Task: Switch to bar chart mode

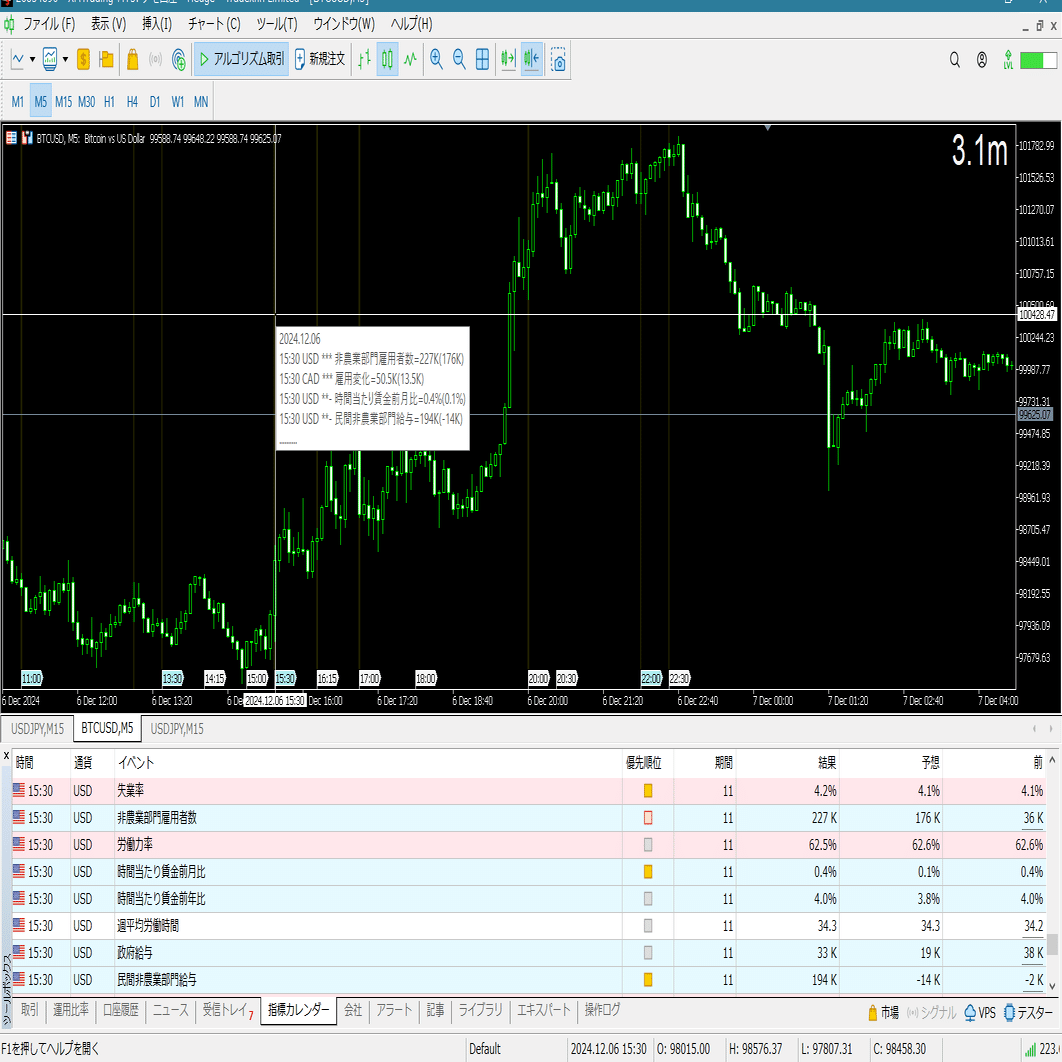Action: point(364,60)
